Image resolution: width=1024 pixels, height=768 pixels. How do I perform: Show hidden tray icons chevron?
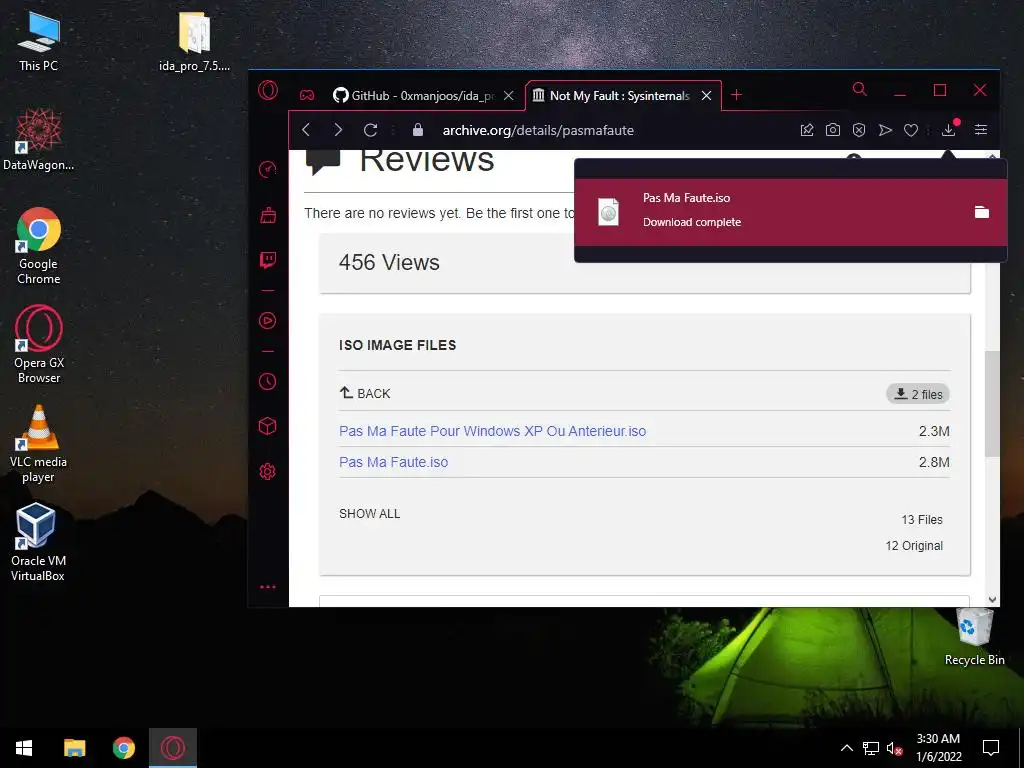tap(846, 748)
